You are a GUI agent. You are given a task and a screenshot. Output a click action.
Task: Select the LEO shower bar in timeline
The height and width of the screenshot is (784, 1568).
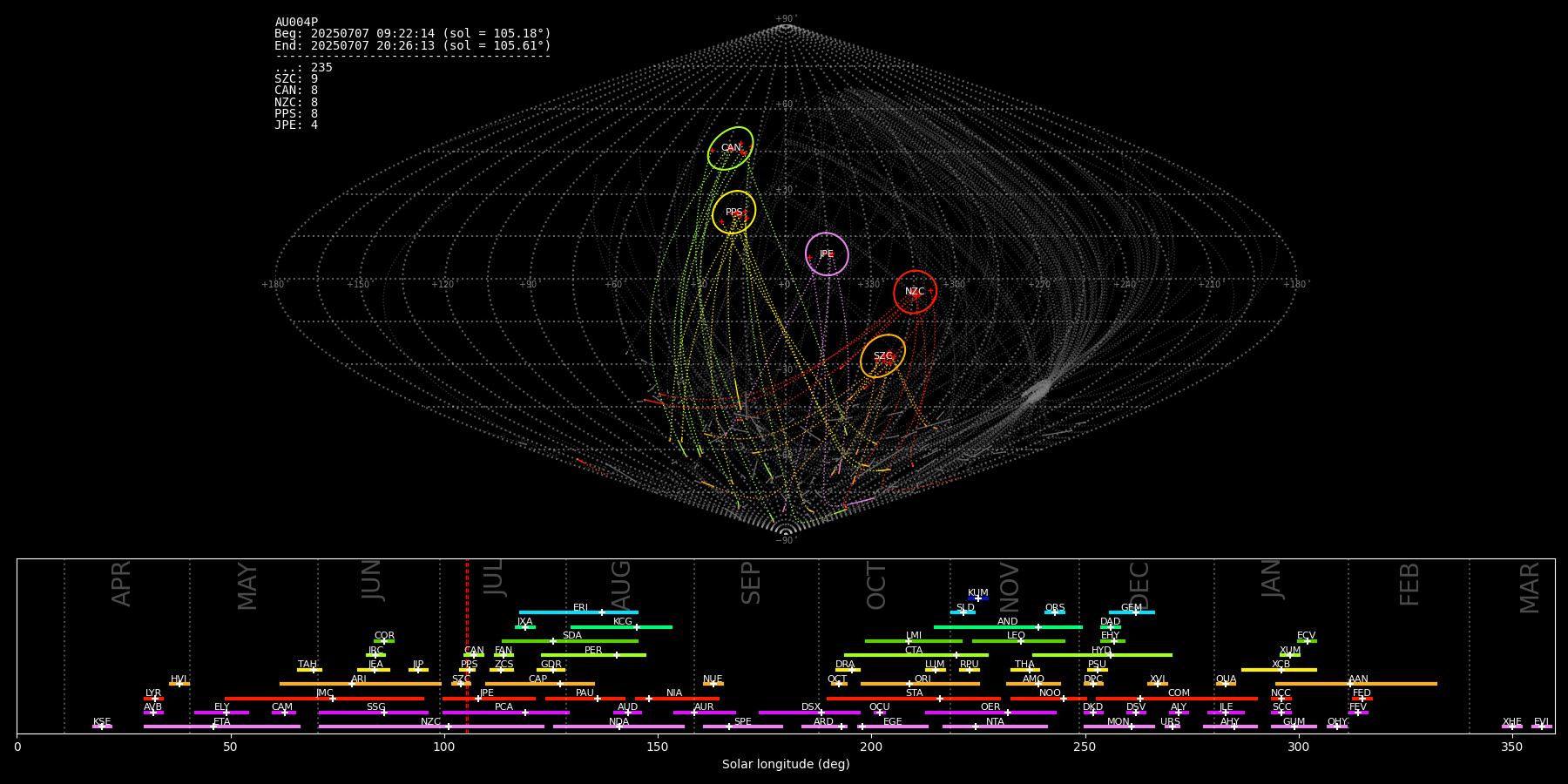pyautogui.click(x=1018, y=641)
